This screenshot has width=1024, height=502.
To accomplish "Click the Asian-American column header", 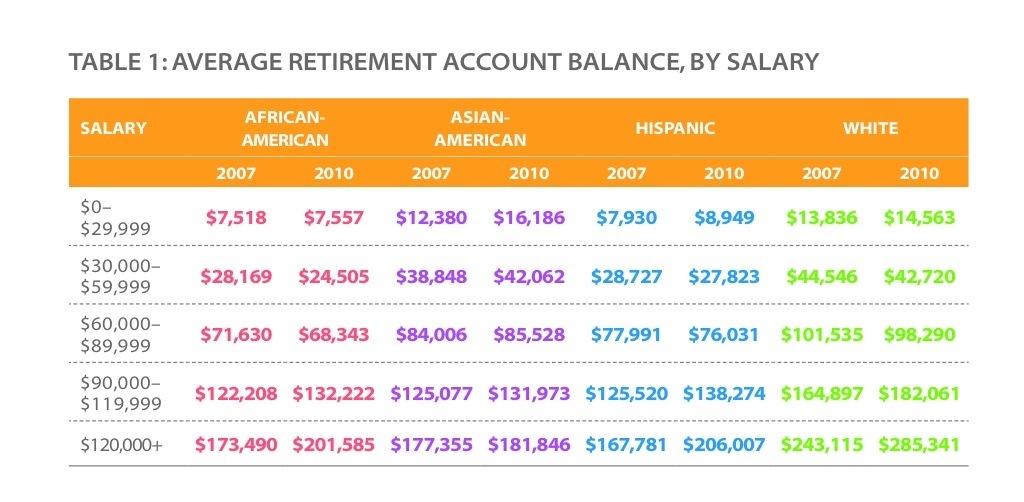I will [x=480, y=129].
